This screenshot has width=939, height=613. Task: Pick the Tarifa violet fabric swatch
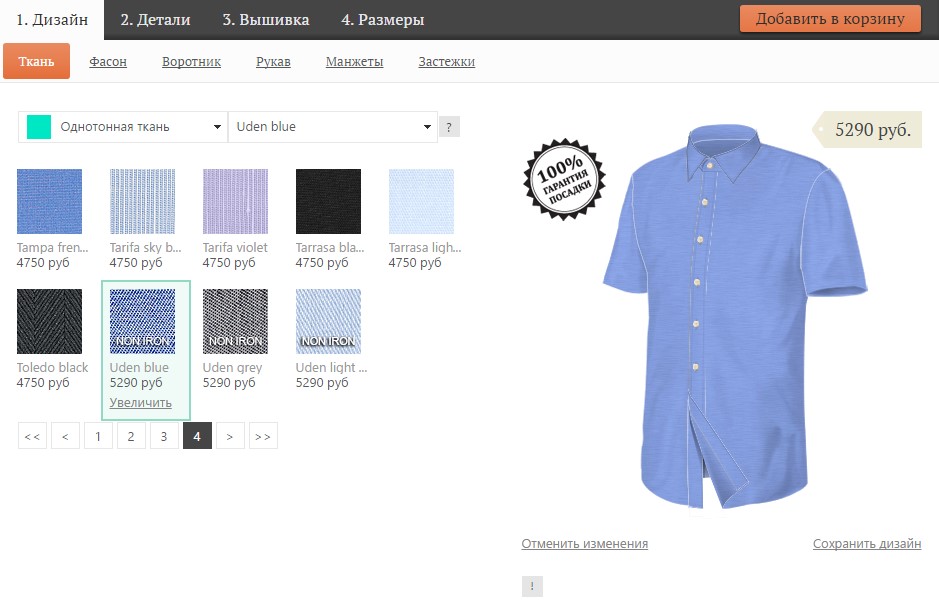pyautogui.click(x=235, y=201)
